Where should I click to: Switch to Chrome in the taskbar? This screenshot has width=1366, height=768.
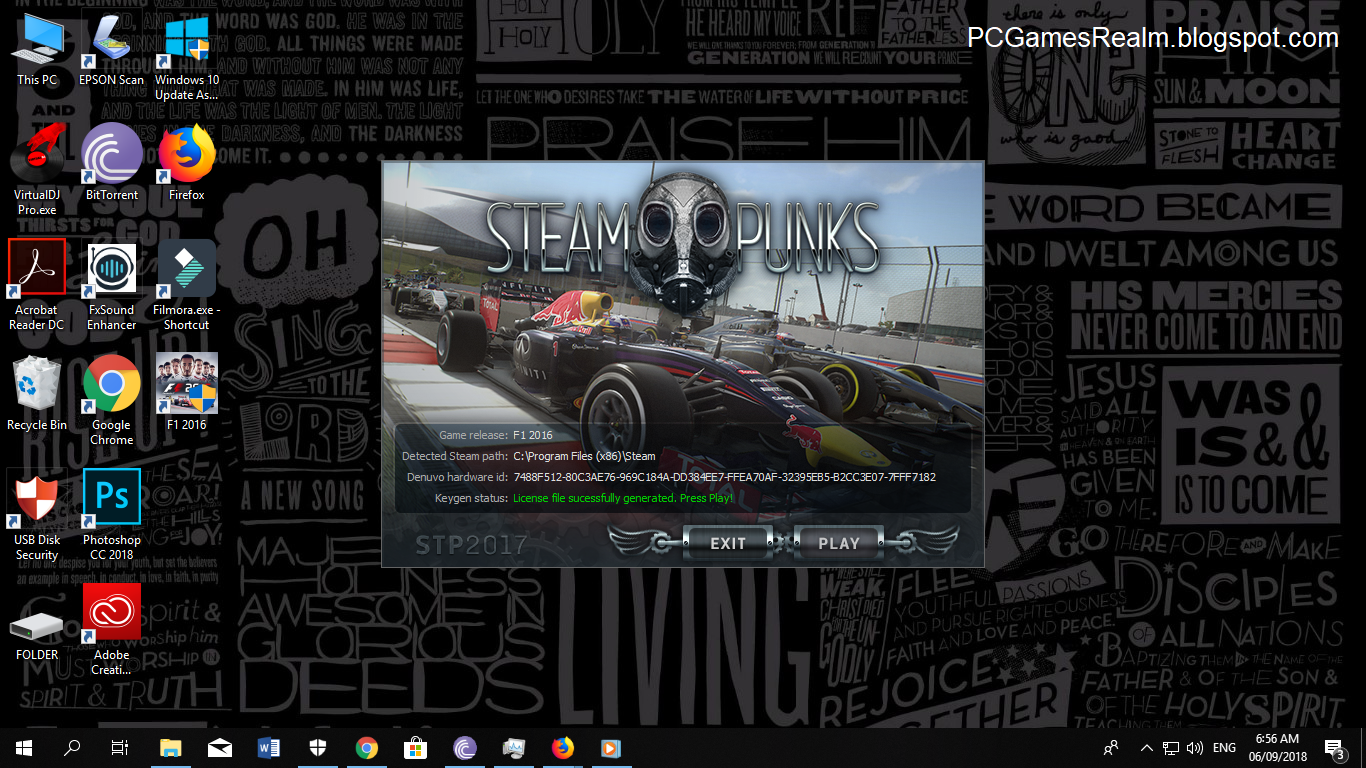(x=367, y=748)
